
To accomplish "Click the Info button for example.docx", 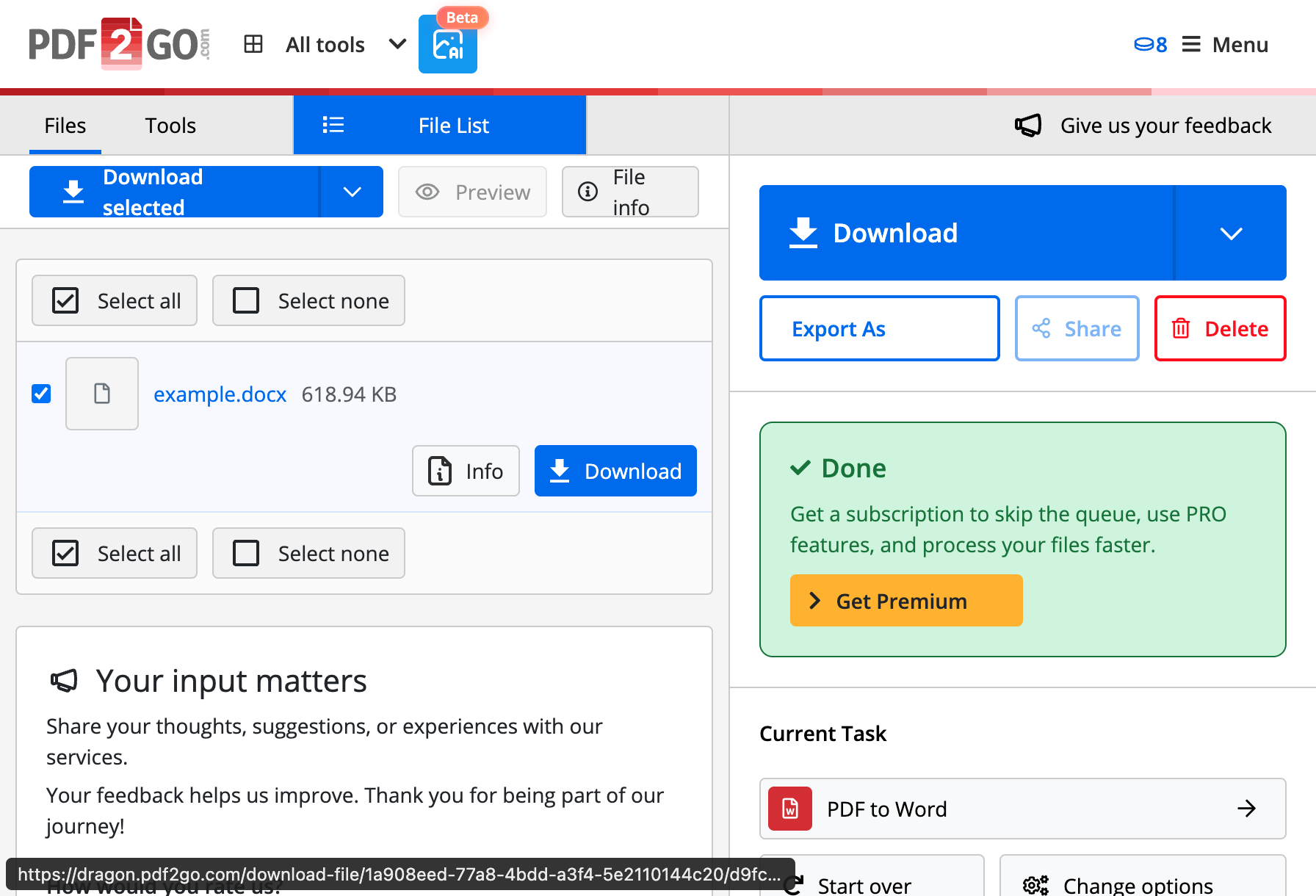I will 466,471.
